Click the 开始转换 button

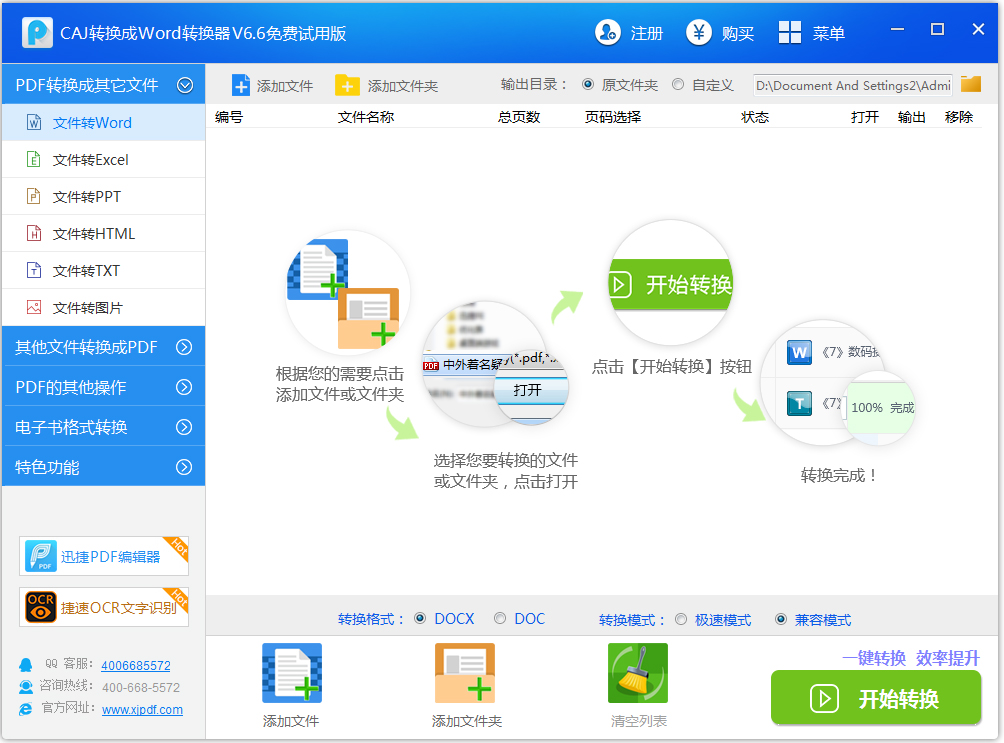(875, 698)
